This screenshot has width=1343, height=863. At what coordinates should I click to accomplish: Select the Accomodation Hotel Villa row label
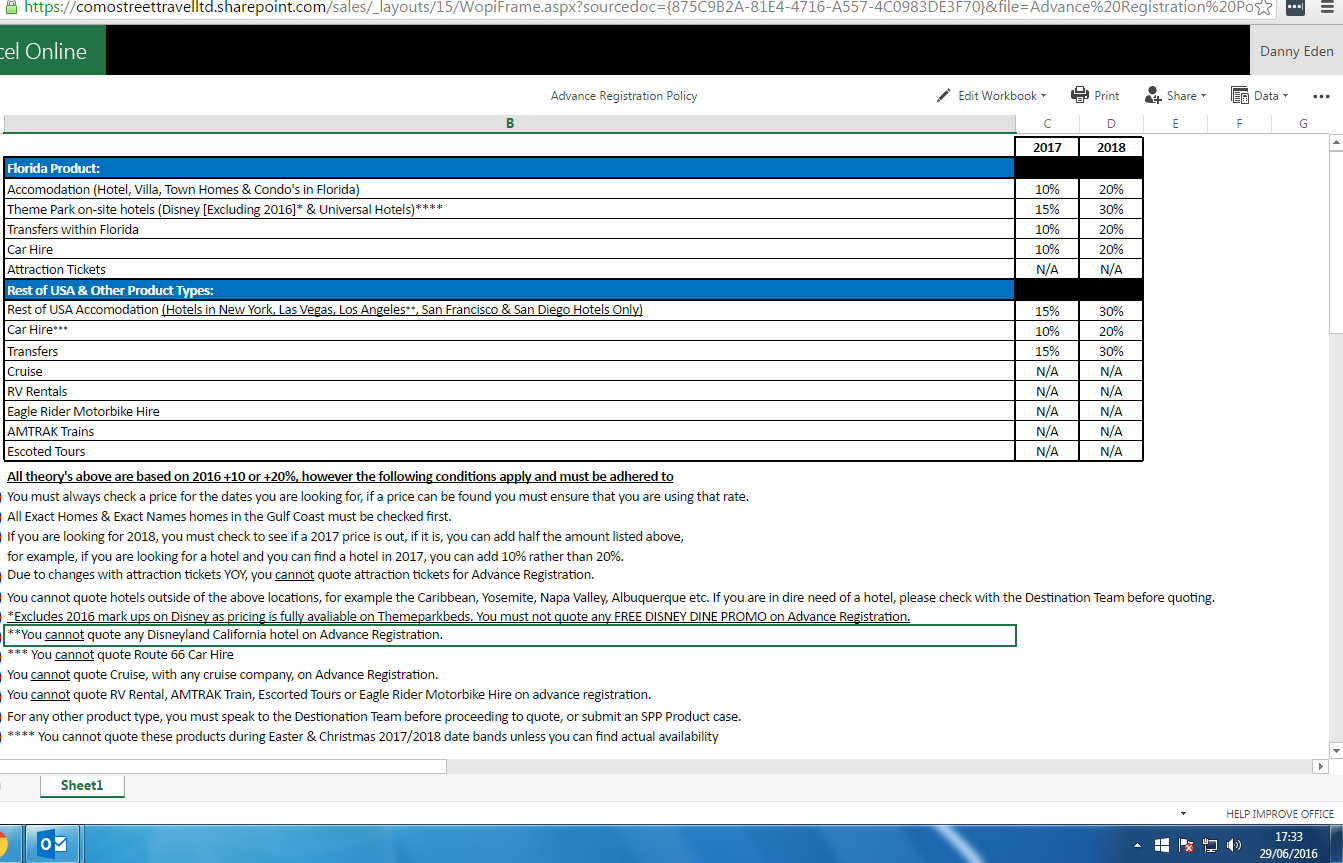coord(510,189)
